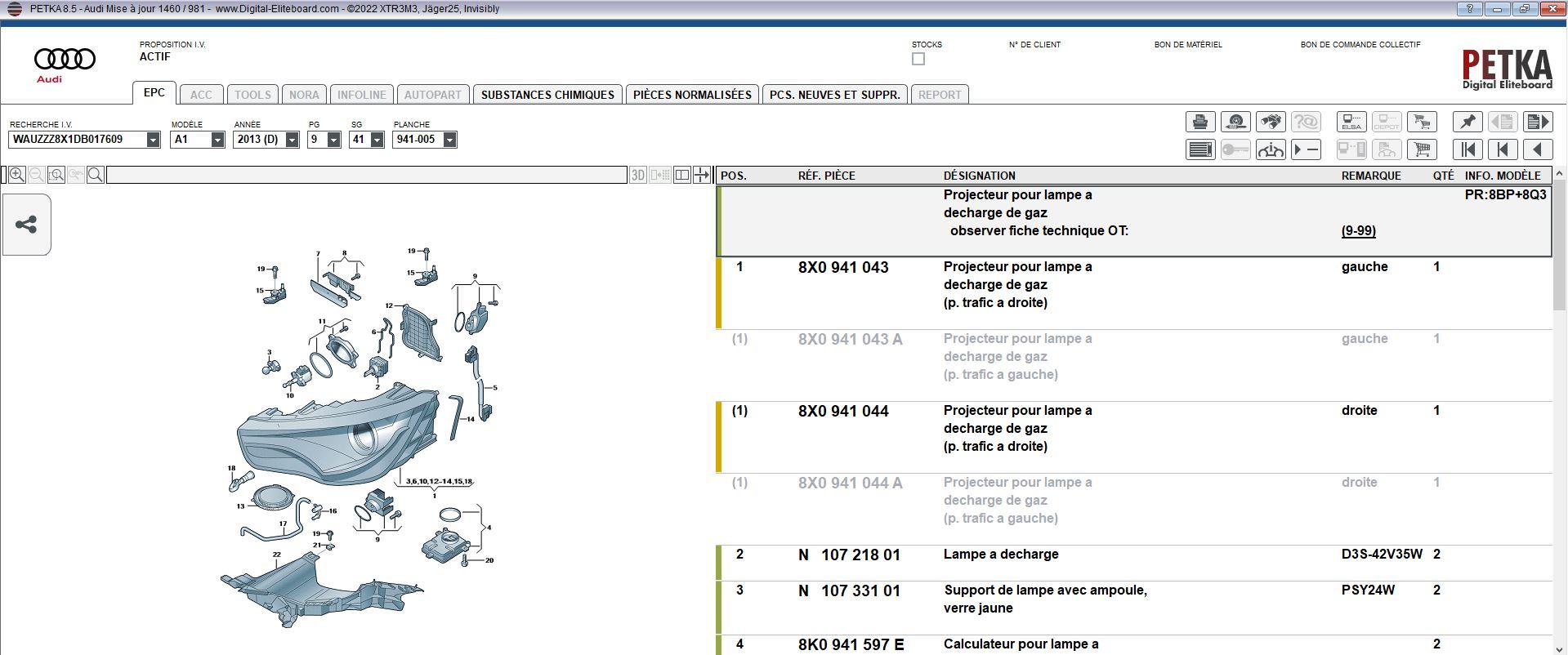Click the arrow-dash expand icon
The image size is (1568, 655).
click(1306, 149)
